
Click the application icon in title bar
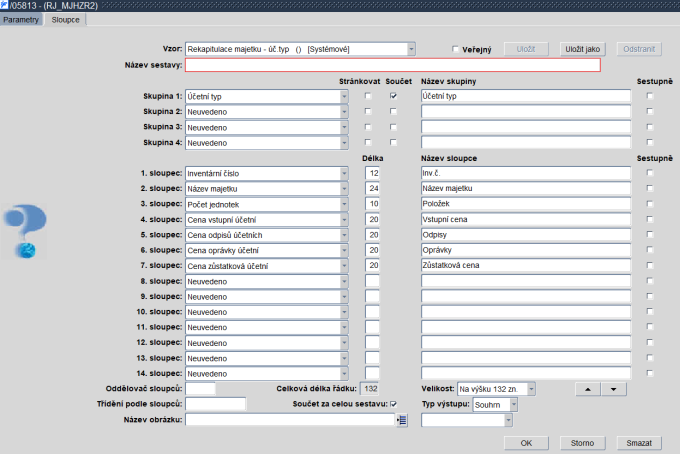coord(5,5)
